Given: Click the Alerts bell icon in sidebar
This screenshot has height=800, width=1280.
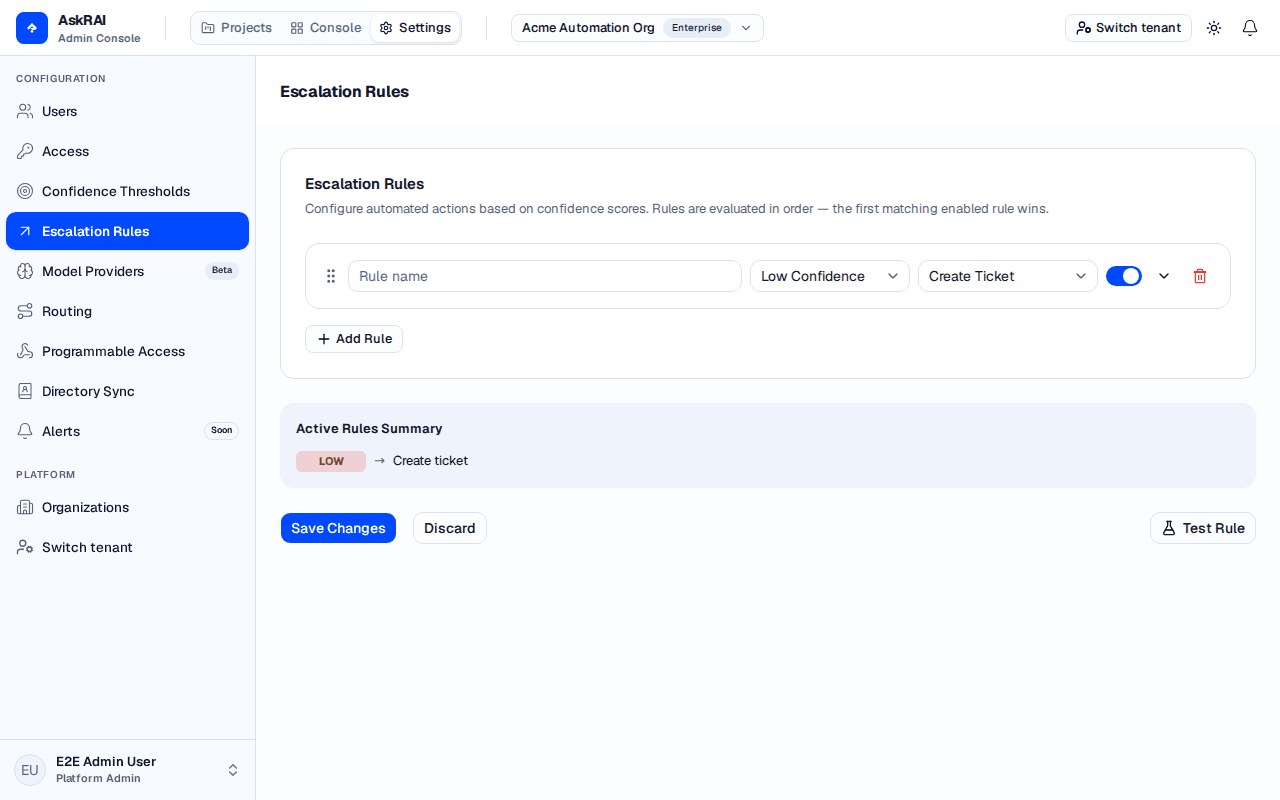Looking at the screenshot, I should 25,431.
